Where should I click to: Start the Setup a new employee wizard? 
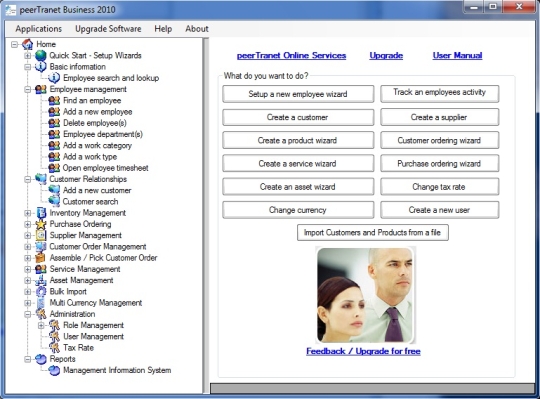click(x=298, y=94)
